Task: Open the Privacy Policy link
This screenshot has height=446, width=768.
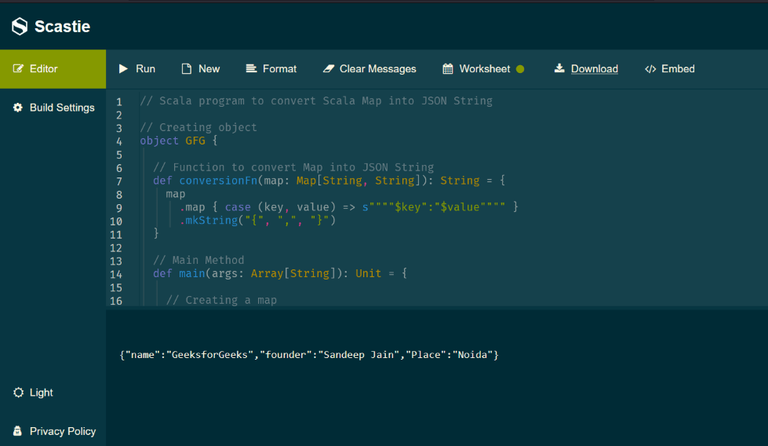Action: 63,431
